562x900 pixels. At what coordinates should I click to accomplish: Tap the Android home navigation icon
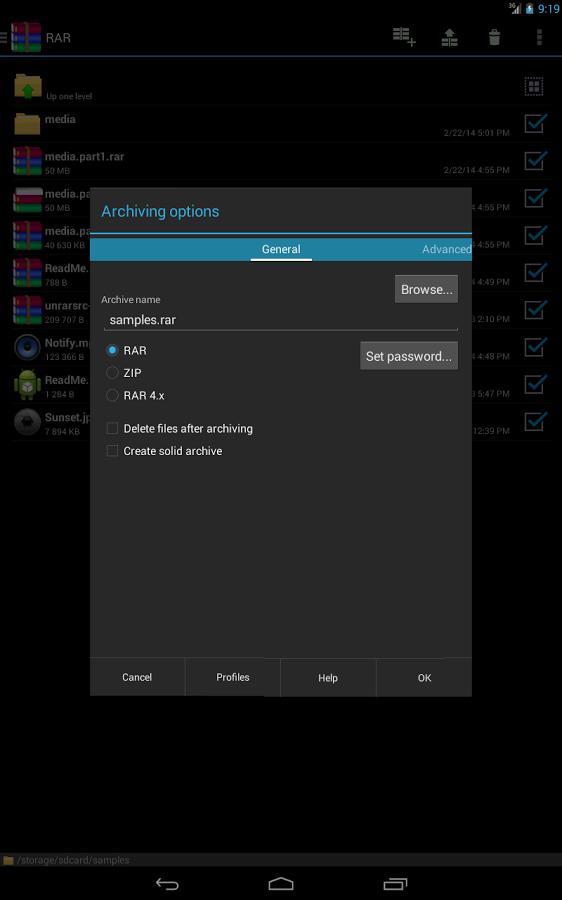pos(281,883)
